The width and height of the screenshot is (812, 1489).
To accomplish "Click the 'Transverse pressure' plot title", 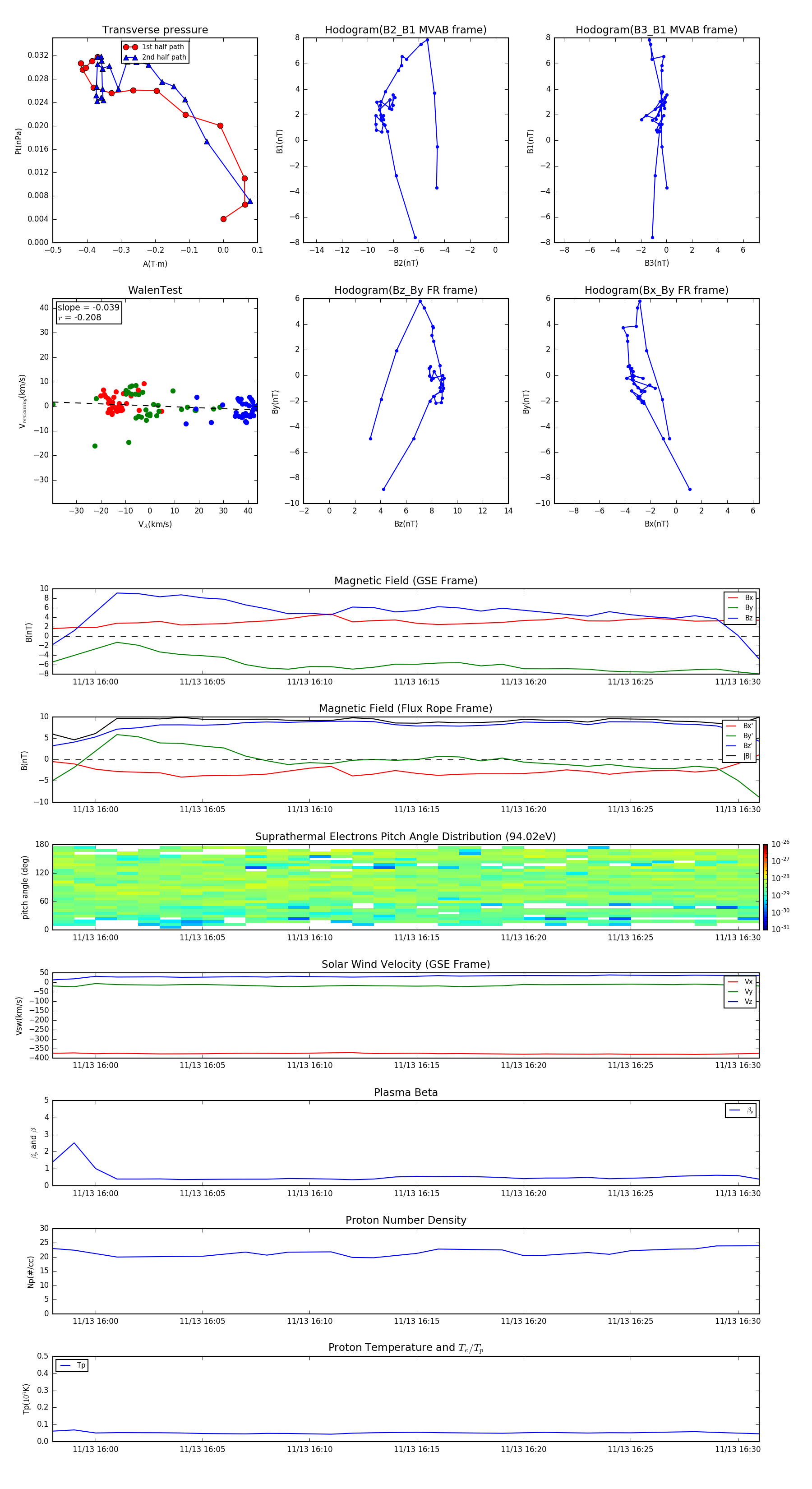I will [155, 30].
